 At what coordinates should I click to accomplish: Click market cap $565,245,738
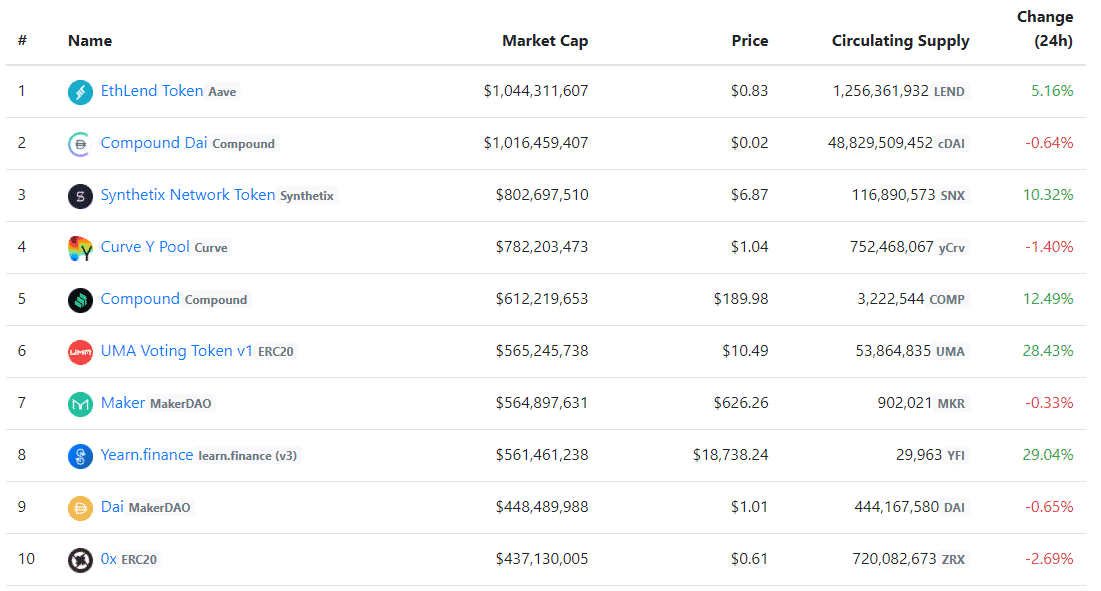click(x=542, y=350)
